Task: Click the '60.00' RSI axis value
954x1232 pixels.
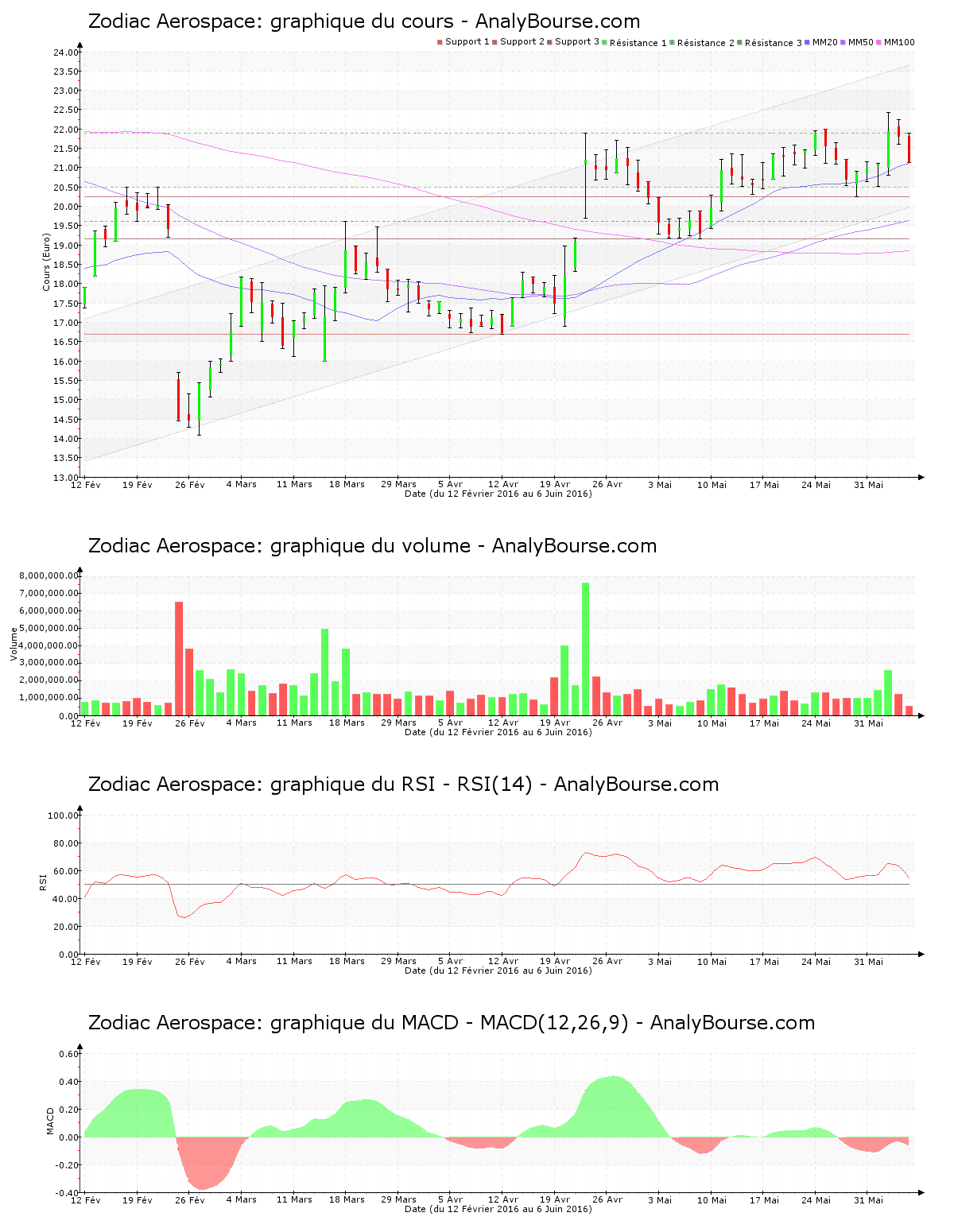Action: point(65,871)
